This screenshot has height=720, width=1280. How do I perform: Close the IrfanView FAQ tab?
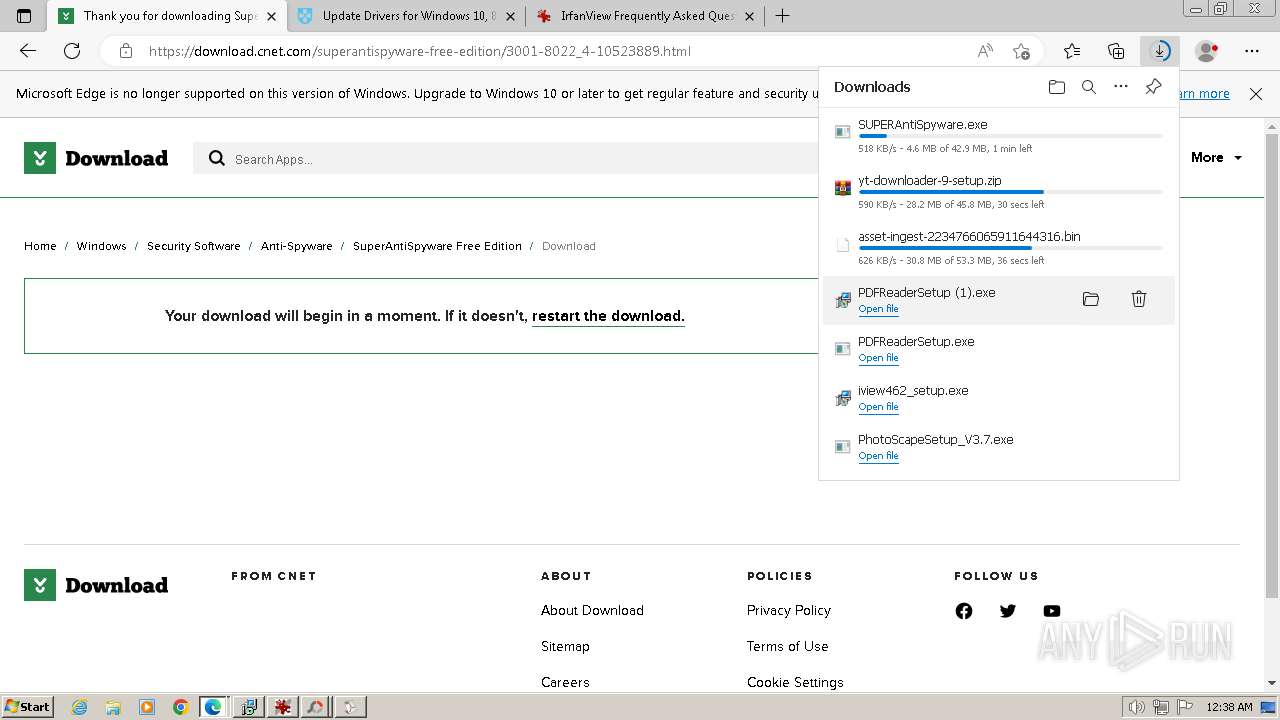click(x=749, y=16)
